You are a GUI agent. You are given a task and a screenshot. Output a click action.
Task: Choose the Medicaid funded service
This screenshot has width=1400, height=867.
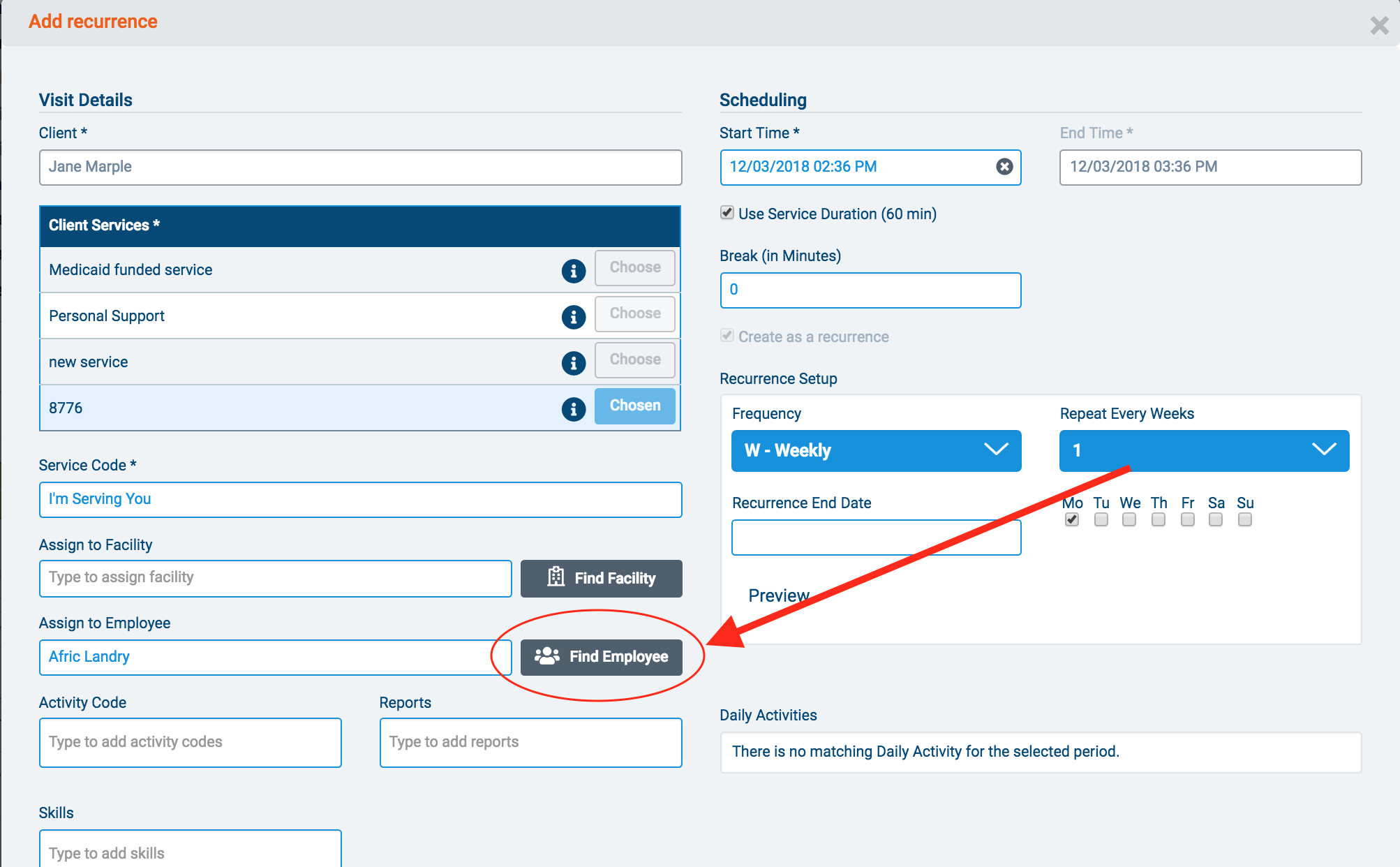pyautogui.click(x=635, y=267)
